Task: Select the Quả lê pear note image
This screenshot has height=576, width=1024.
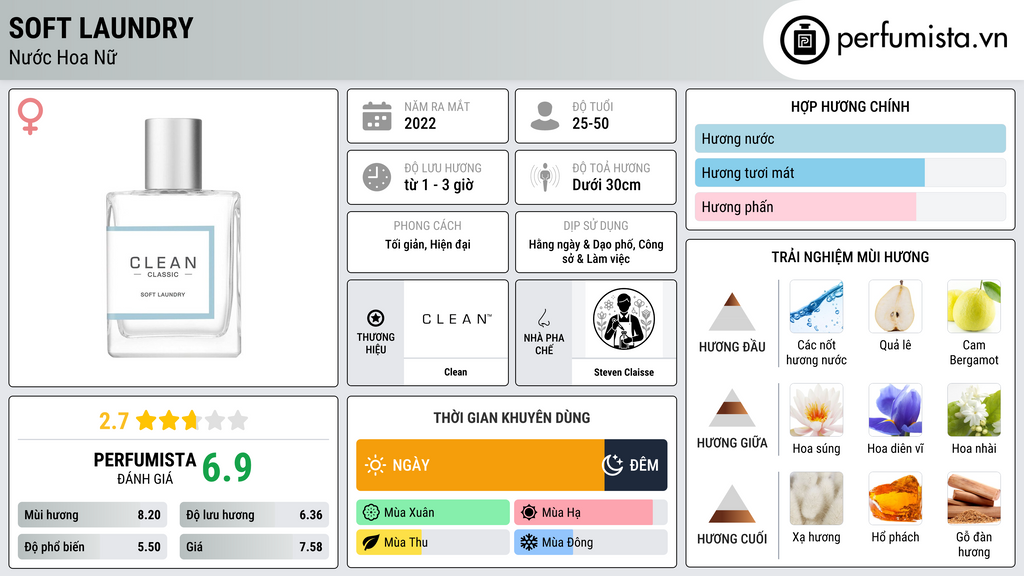Action: tap(895, 306)
